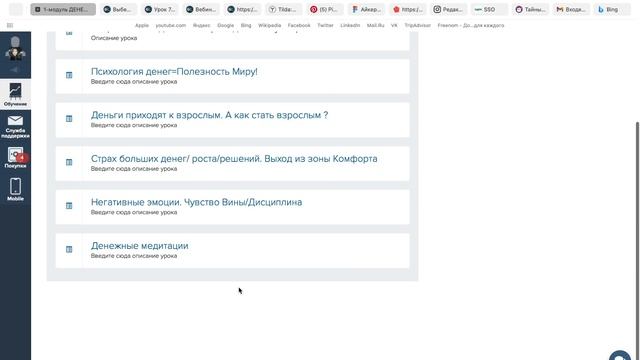This screenshot has width=640, height=360.
Task: Open the Mail.Ru bookmark
Action: 375,25
